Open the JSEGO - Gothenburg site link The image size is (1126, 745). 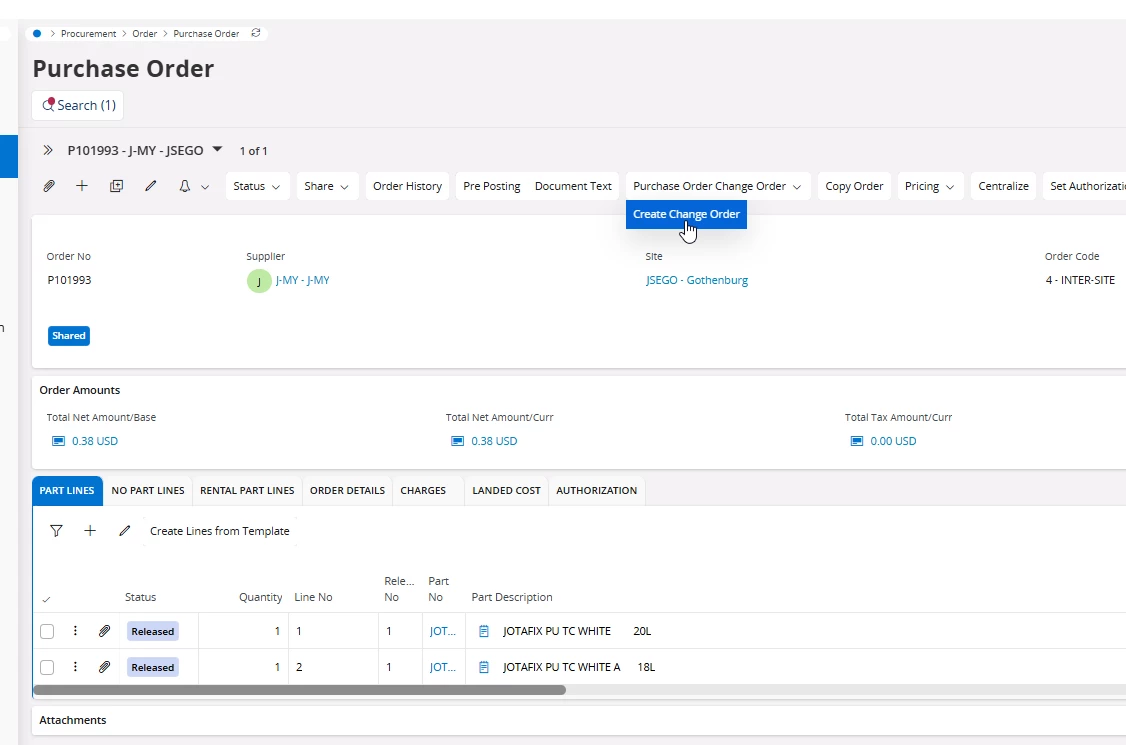pyautogui.click(x=697, y=280)
